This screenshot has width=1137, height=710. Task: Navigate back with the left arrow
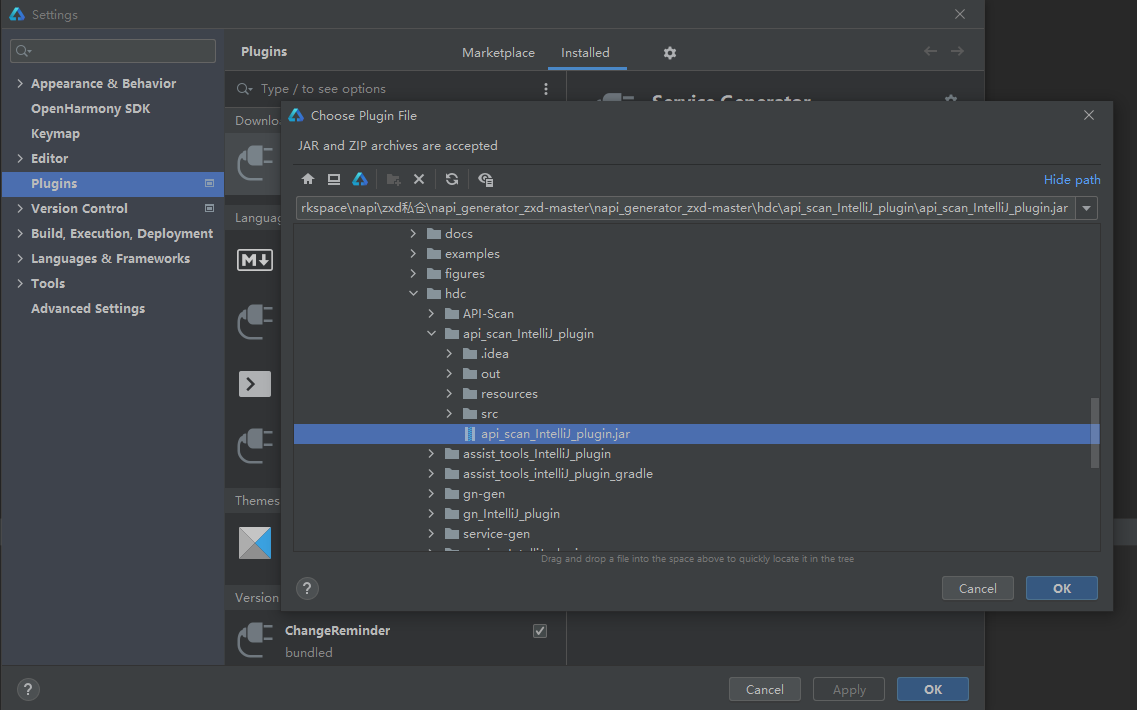[x=930, y=51]
